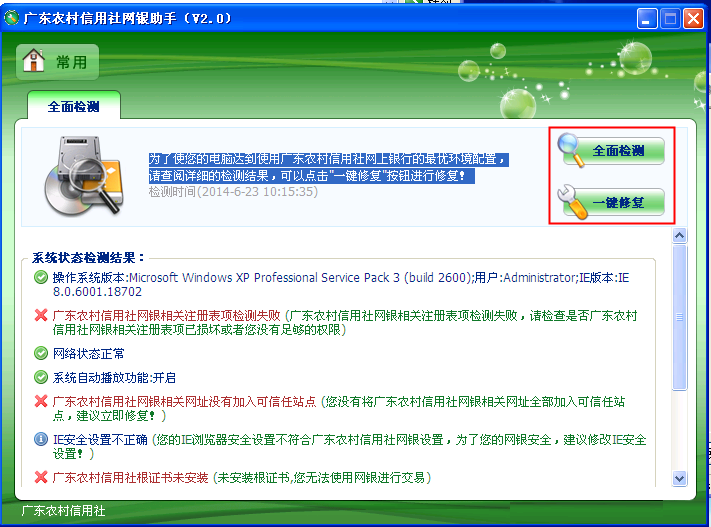Select the text IE安全设置不正确
711x527 pixels.
[x=100, y=439]
